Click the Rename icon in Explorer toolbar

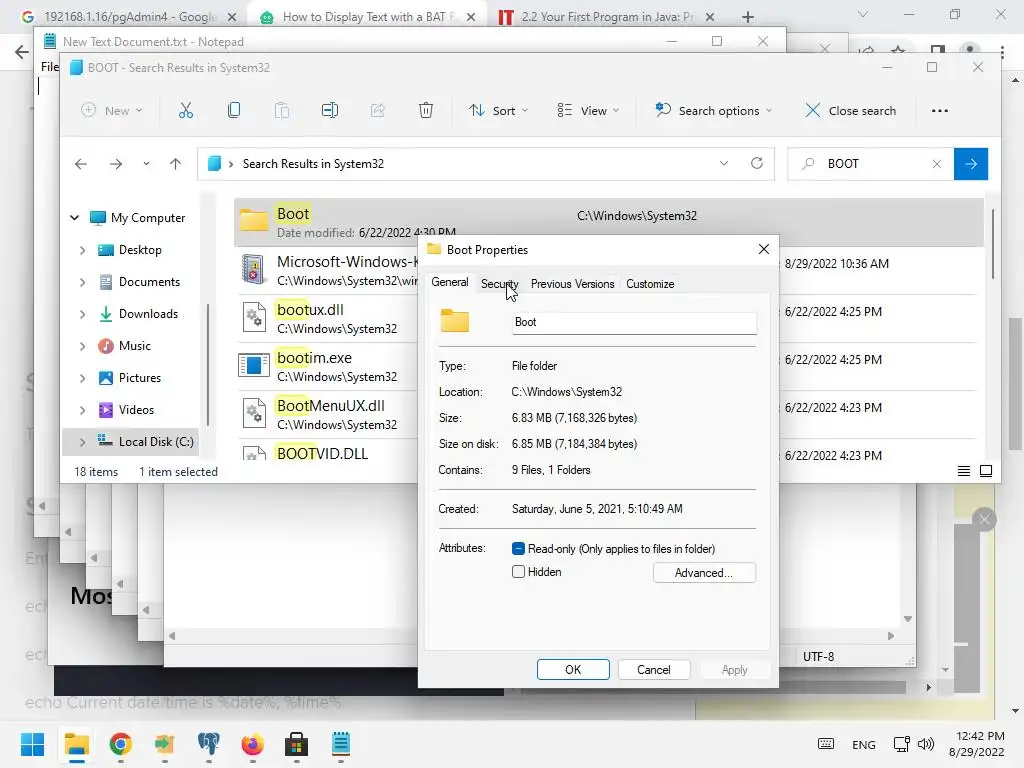point(330,110)
